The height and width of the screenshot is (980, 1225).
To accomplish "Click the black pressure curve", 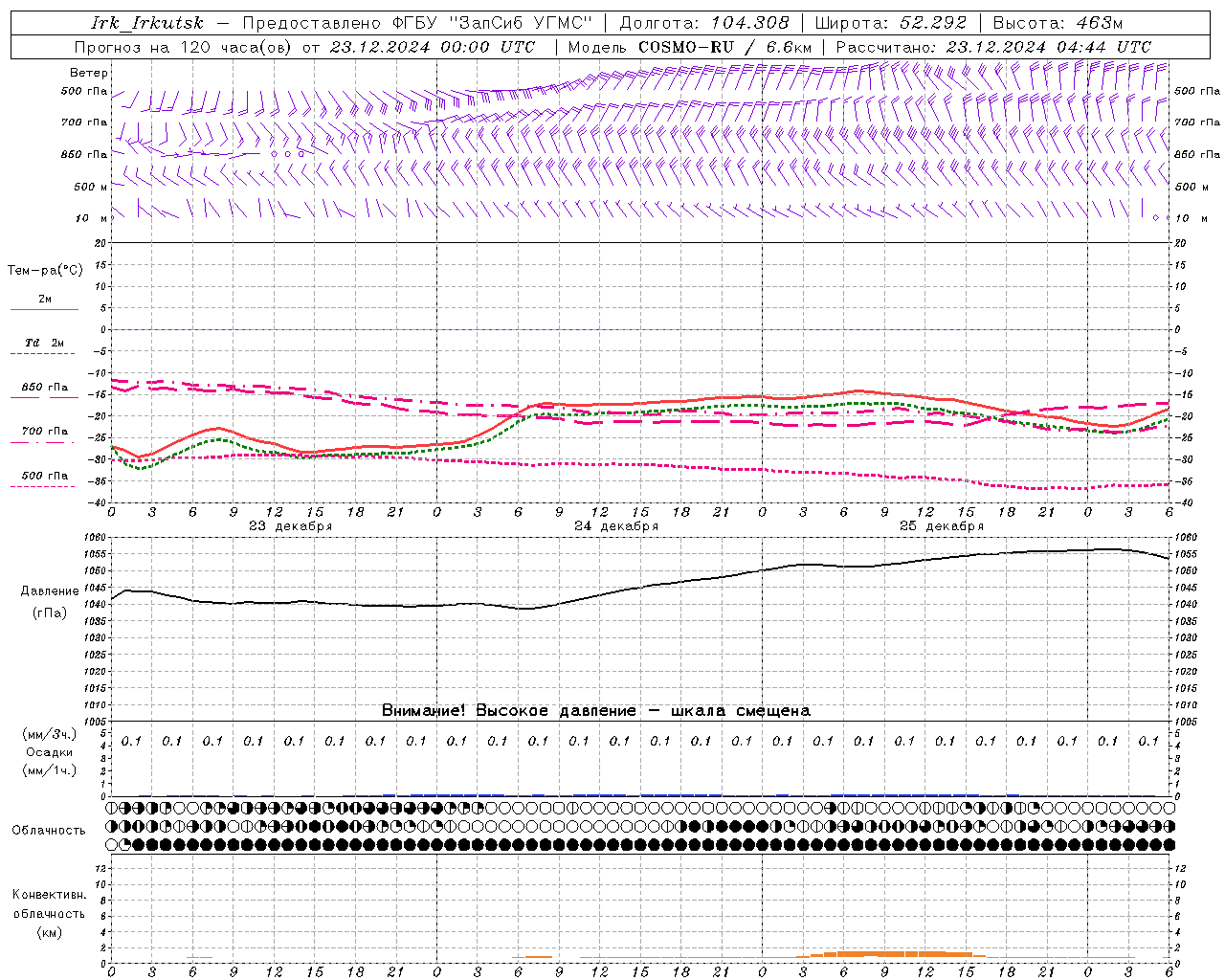I will [641, 586].
